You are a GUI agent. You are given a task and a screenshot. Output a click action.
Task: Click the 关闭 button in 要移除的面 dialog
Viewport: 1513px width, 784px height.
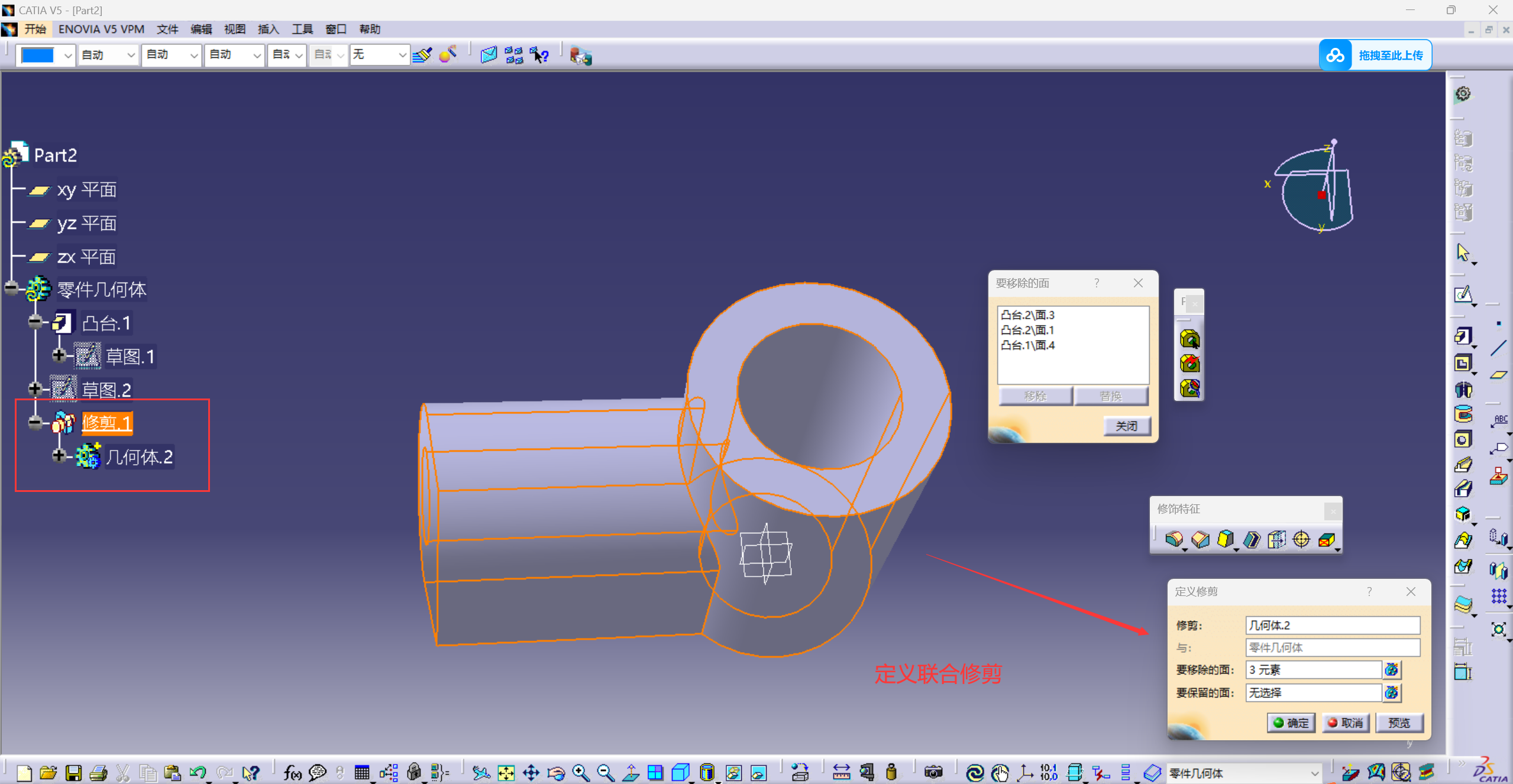1126,426
